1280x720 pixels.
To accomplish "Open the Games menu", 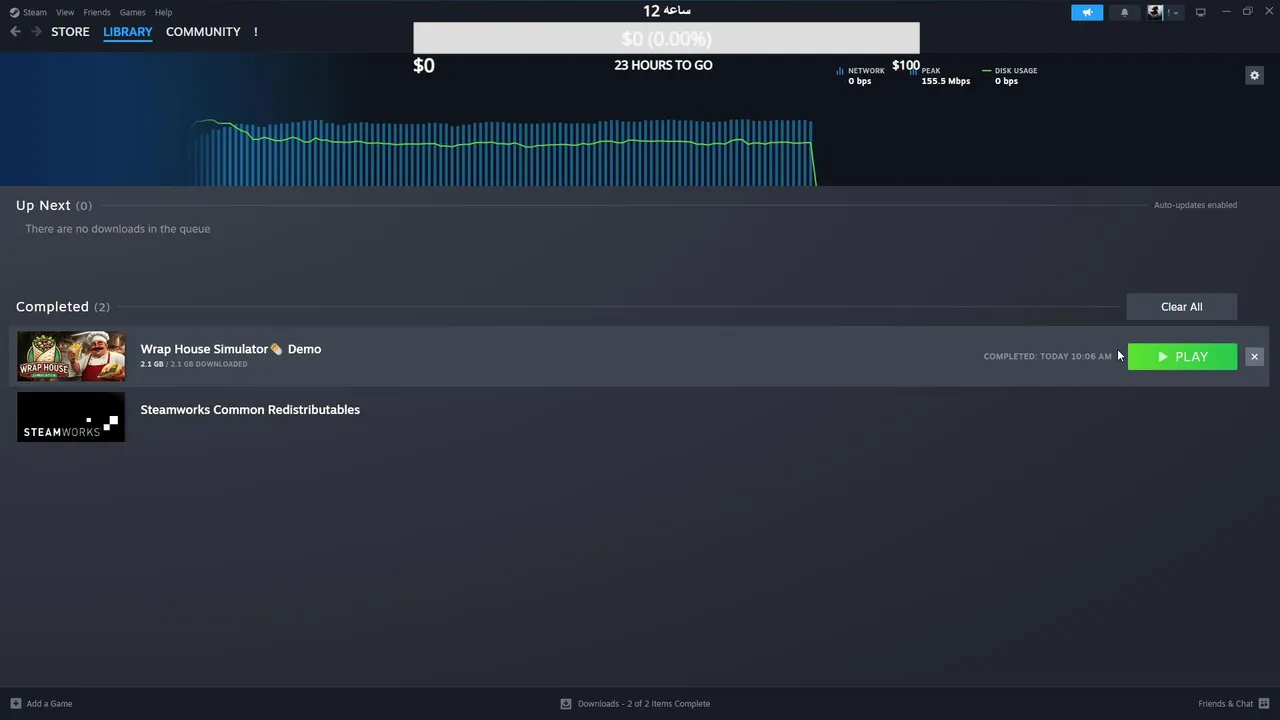I will [132, 12].
